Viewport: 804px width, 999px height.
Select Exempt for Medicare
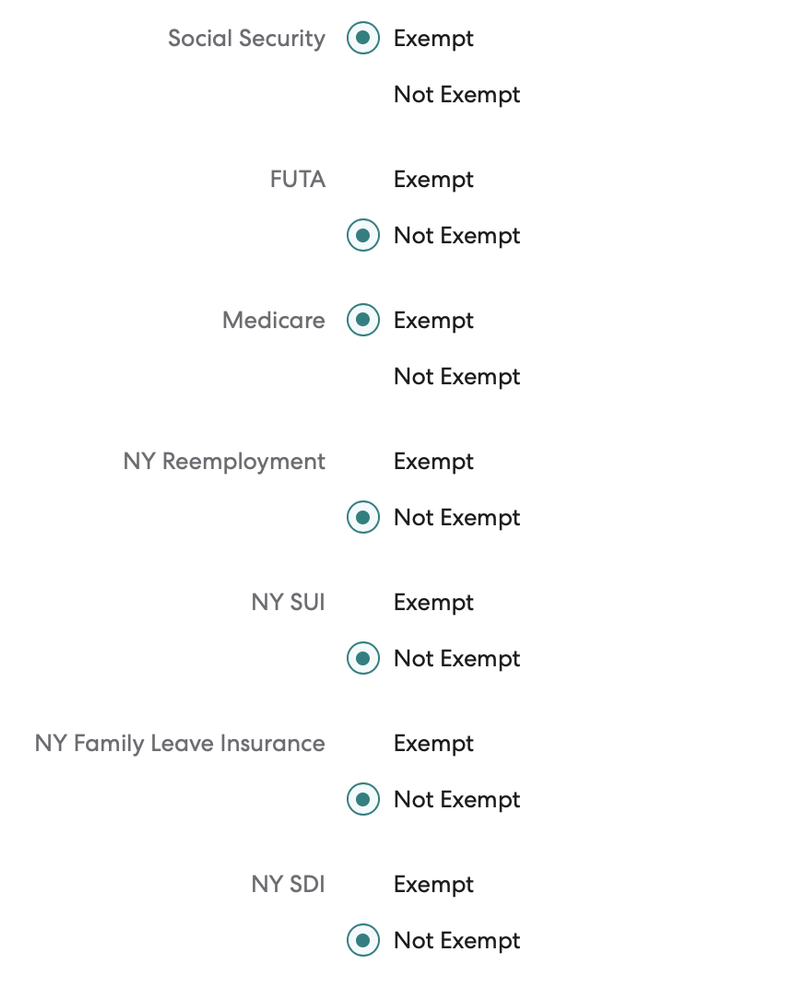click(362, 320)
